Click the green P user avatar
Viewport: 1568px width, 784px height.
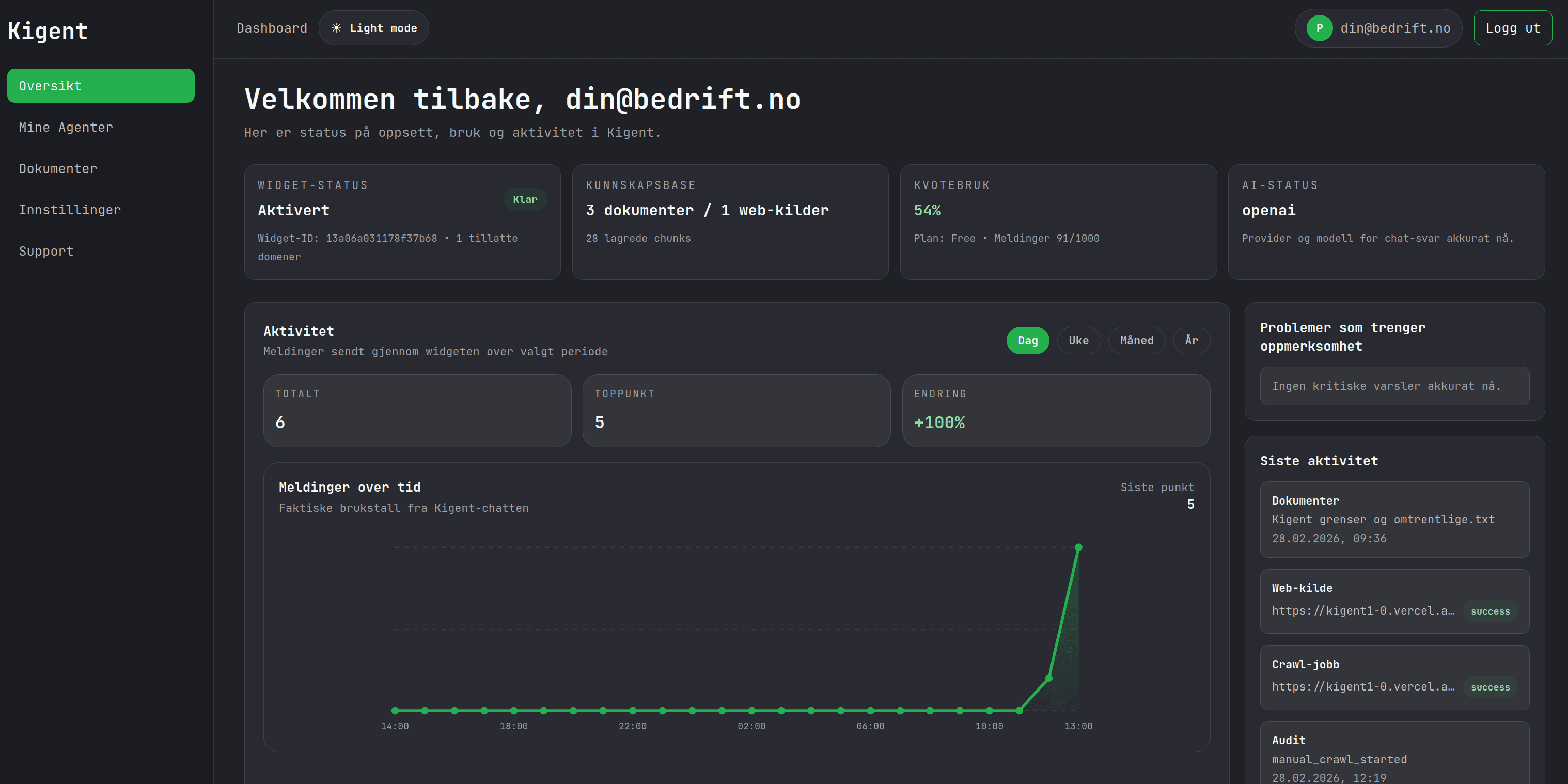(1319, 28)
